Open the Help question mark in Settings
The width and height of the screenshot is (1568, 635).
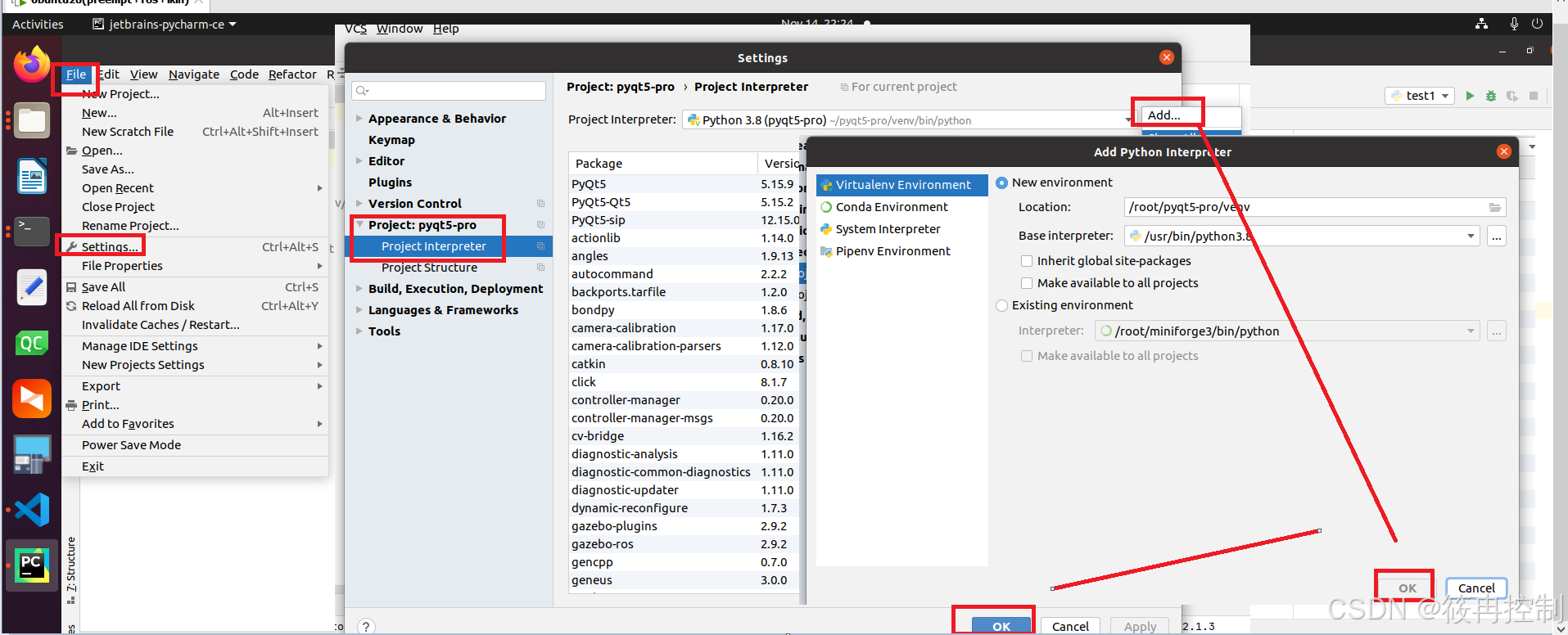pos(366,626)
